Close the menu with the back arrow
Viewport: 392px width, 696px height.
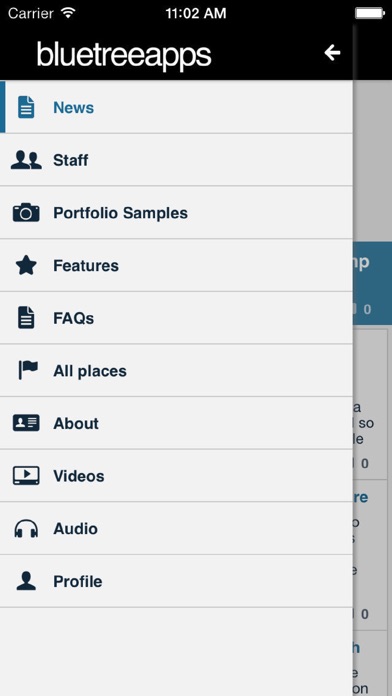coord(332,53)
